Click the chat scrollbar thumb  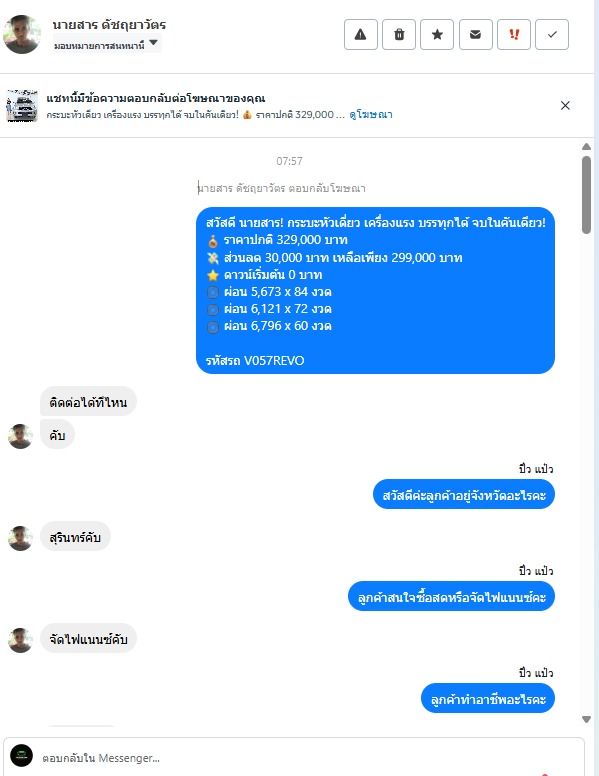[x=587, y=194]
